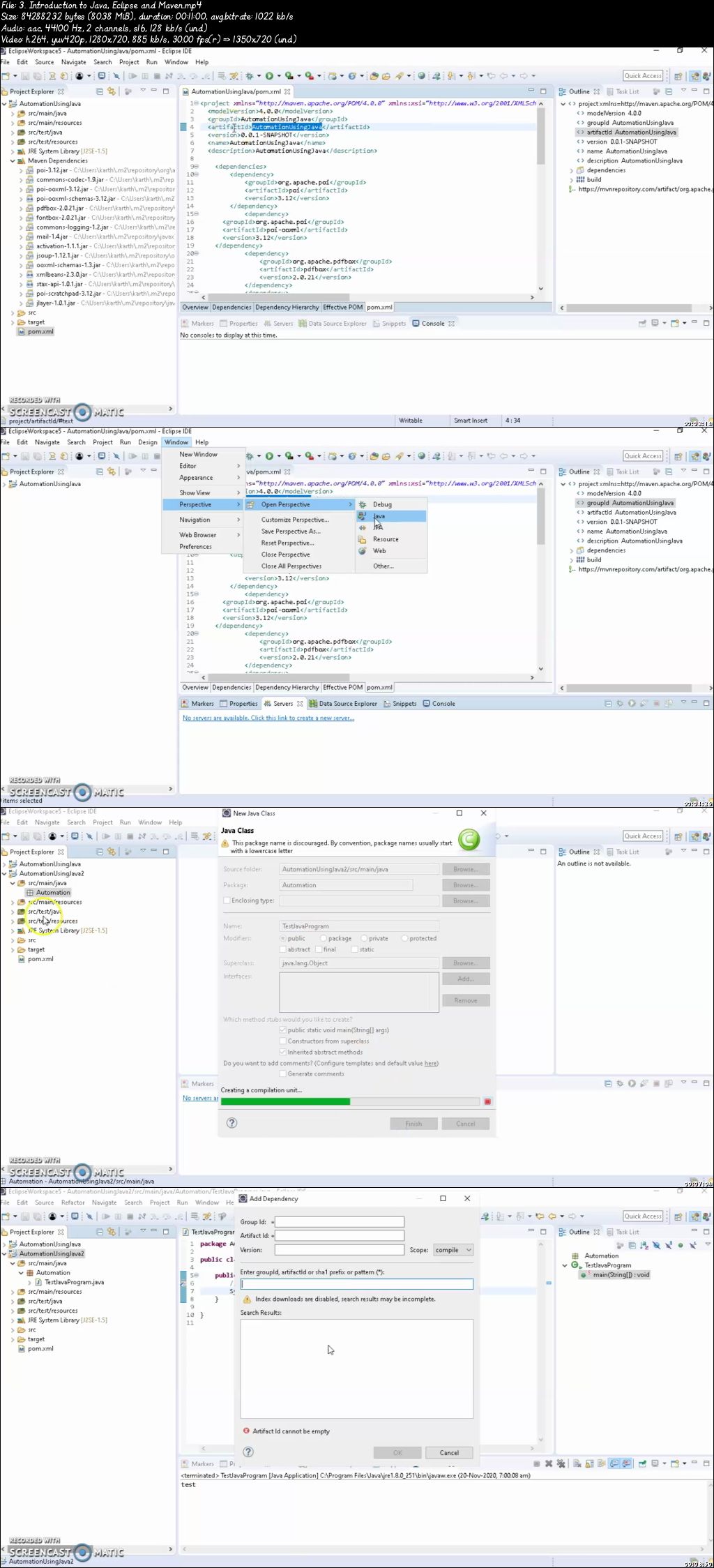This screenshot has height=1568, width=714.
Task: Select TestJavaProgram class icon in Outline view
Action: (x=575, y=1265)
